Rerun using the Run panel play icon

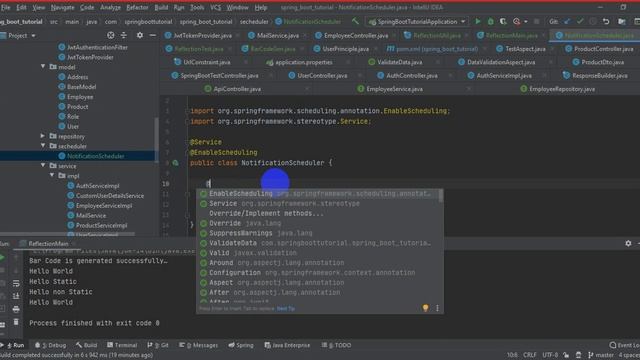click(2, 258)
